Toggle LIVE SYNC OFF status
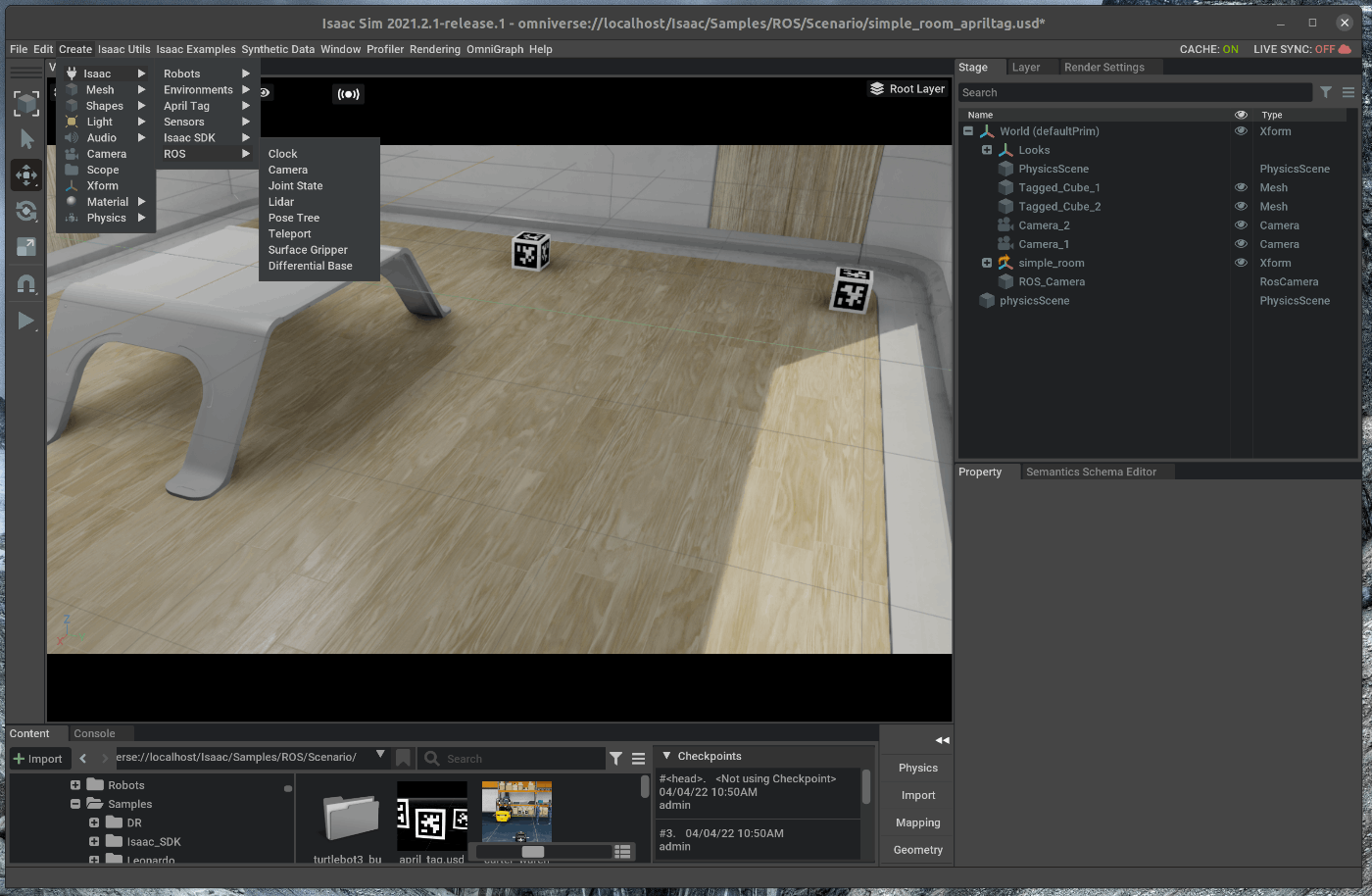This screenshot has height=896, width=1372. click(x=1295, y=49)
